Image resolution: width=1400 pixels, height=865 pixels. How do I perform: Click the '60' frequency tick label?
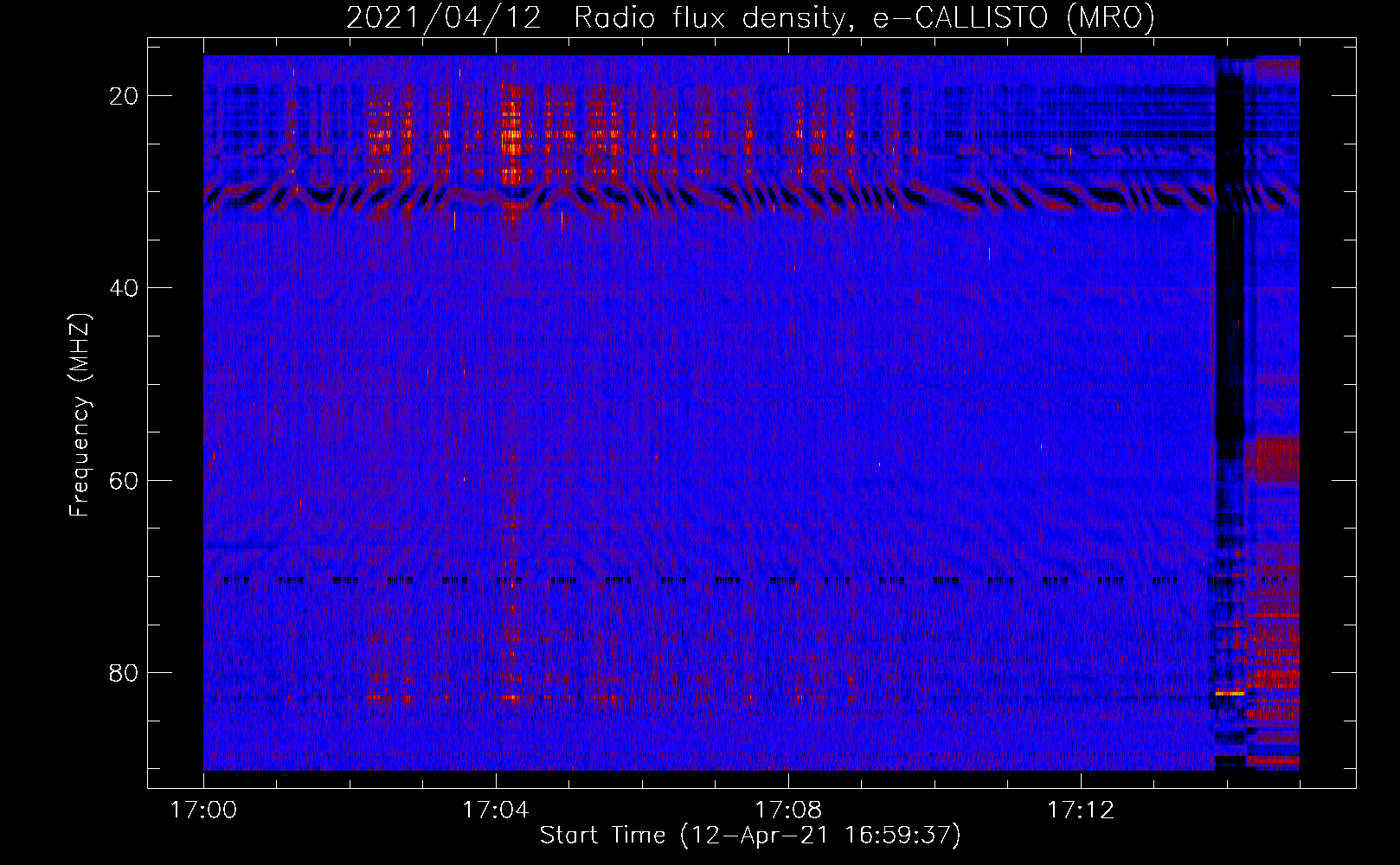pos(125,480)
